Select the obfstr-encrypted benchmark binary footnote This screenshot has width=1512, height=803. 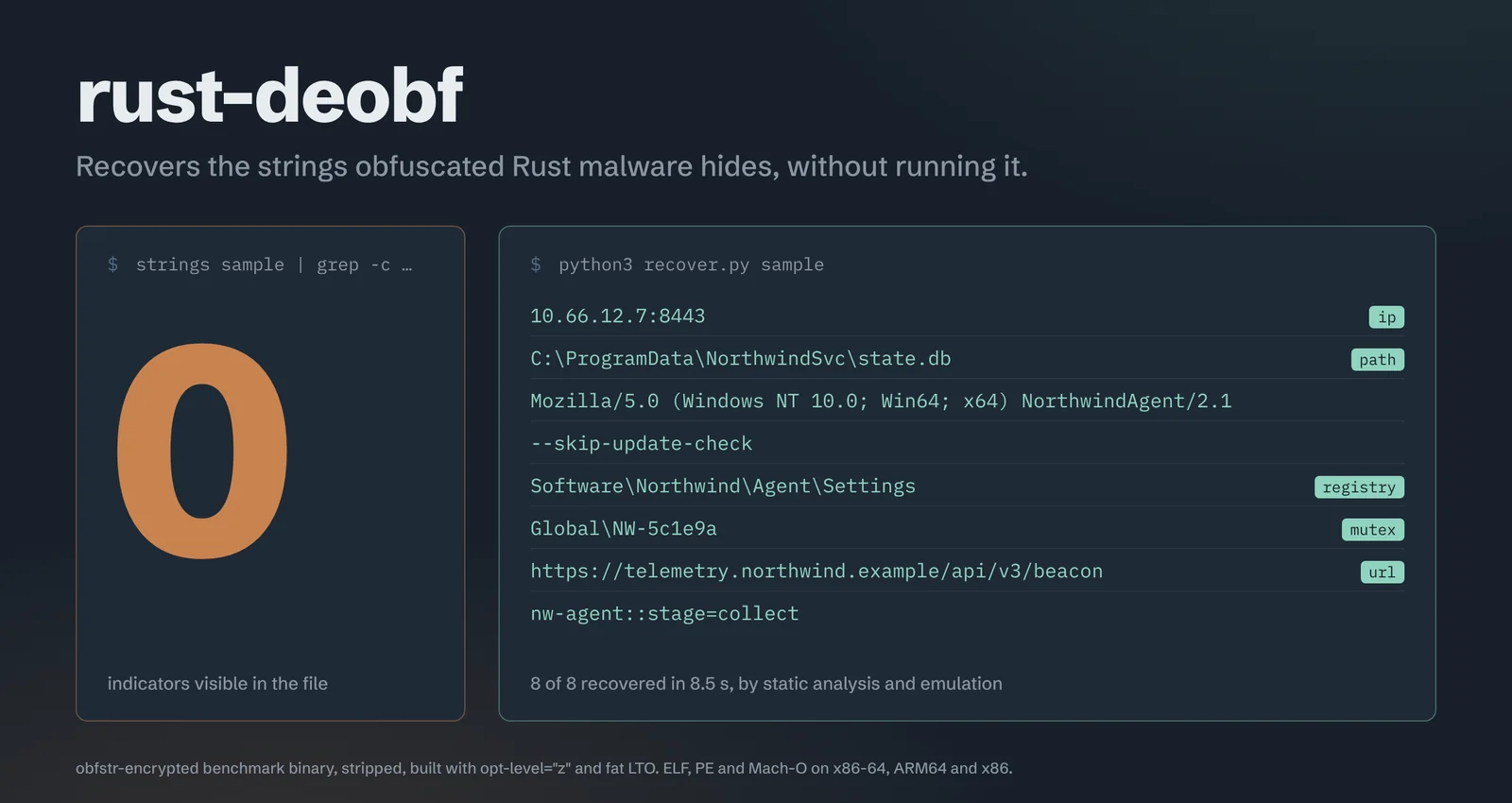point(544,768)
